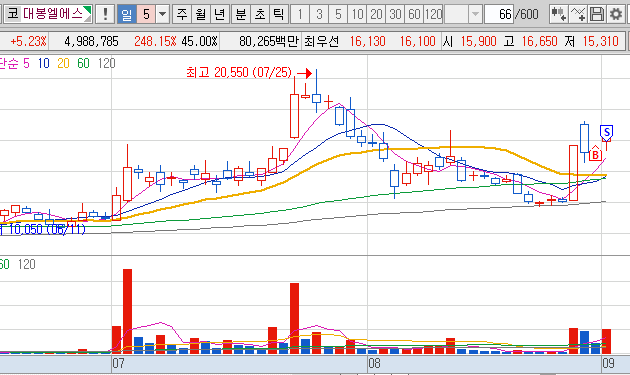630x375 pixels.
Task: Click the volume pane 120 legend
Action: [x=27, y=264]
